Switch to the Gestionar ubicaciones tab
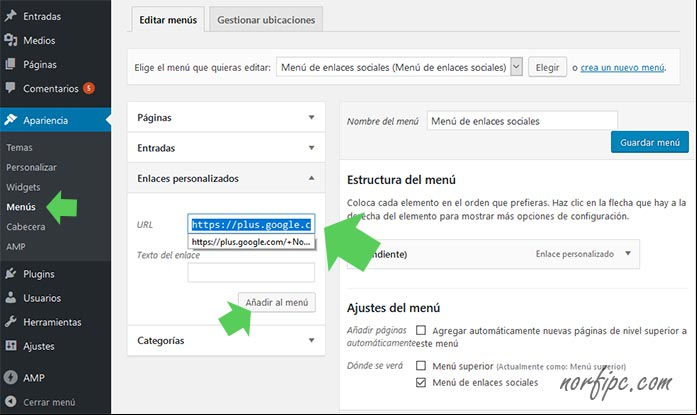 [266, 20]
